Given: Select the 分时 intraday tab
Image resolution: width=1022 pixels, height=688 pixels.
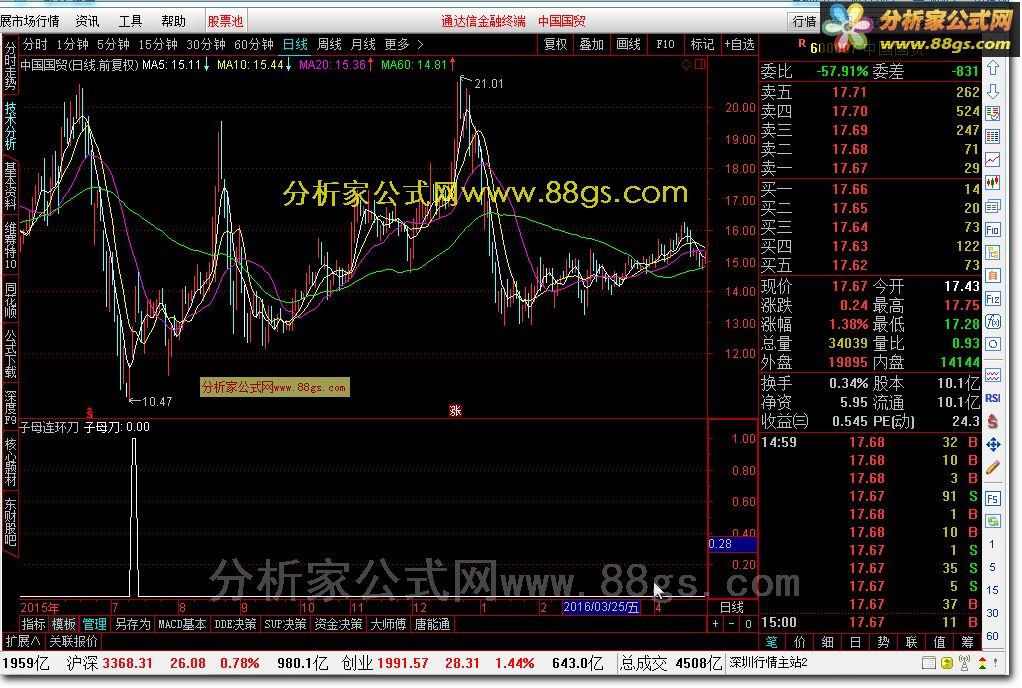Looking at the screenshot, I should 35,44.
